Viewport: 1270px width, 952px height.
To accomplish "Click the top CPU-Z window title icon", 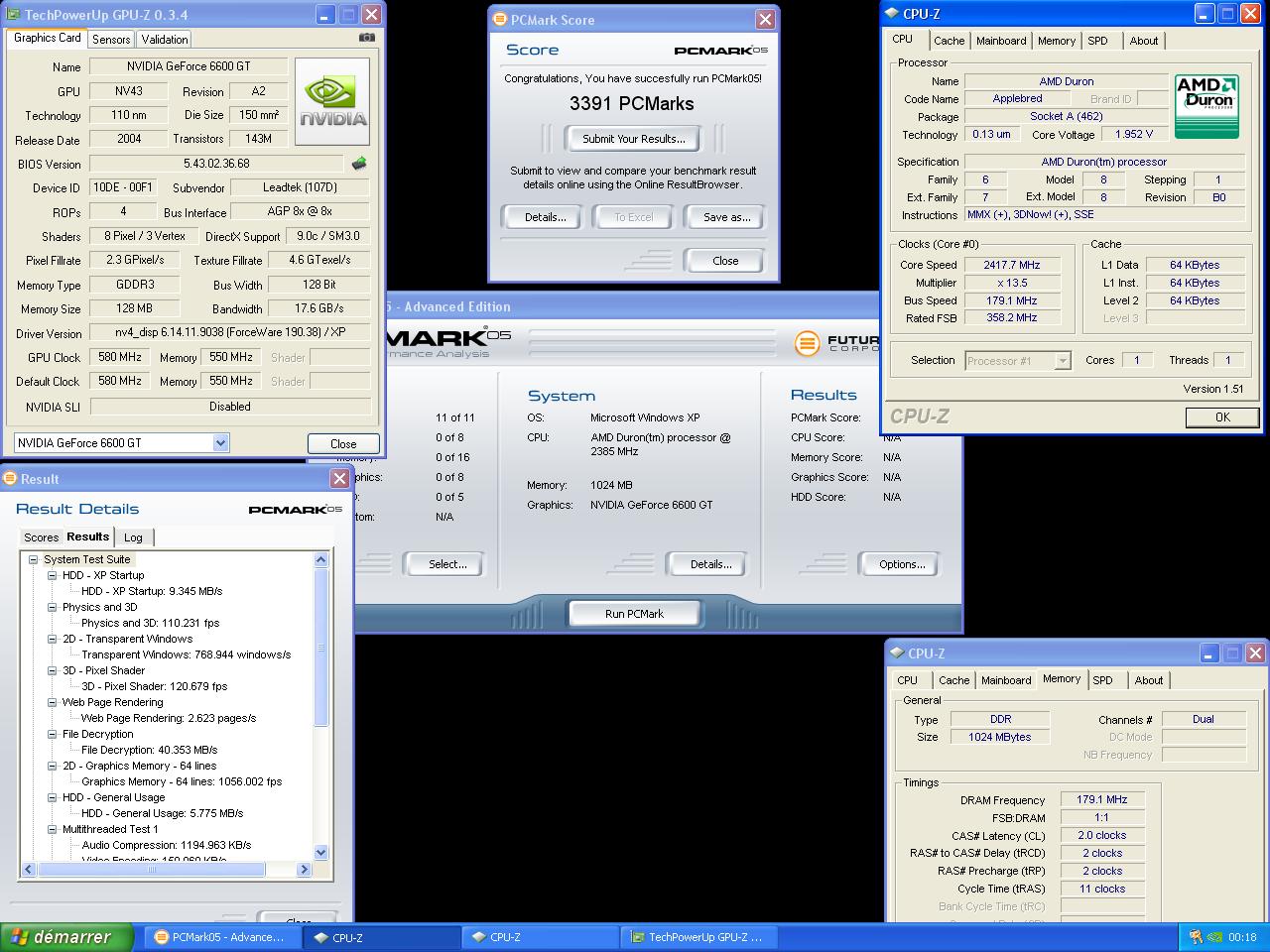I will [x=890, y=14].
